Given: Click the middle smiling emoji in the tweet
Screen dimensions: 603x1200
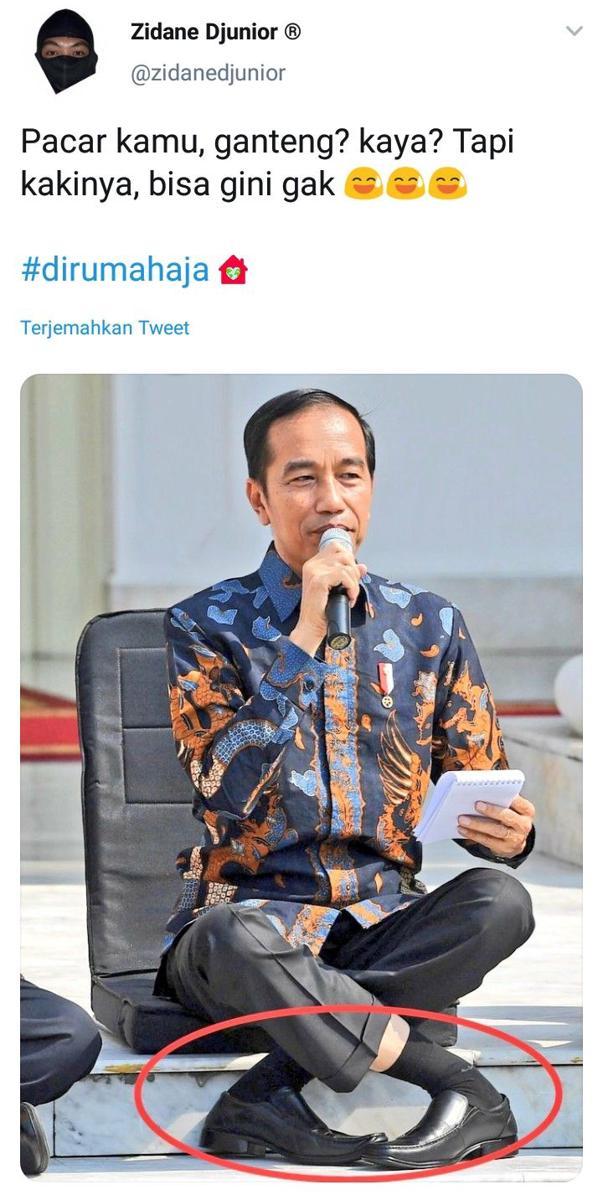Looking at the screenshot, I should click(405, 187).
